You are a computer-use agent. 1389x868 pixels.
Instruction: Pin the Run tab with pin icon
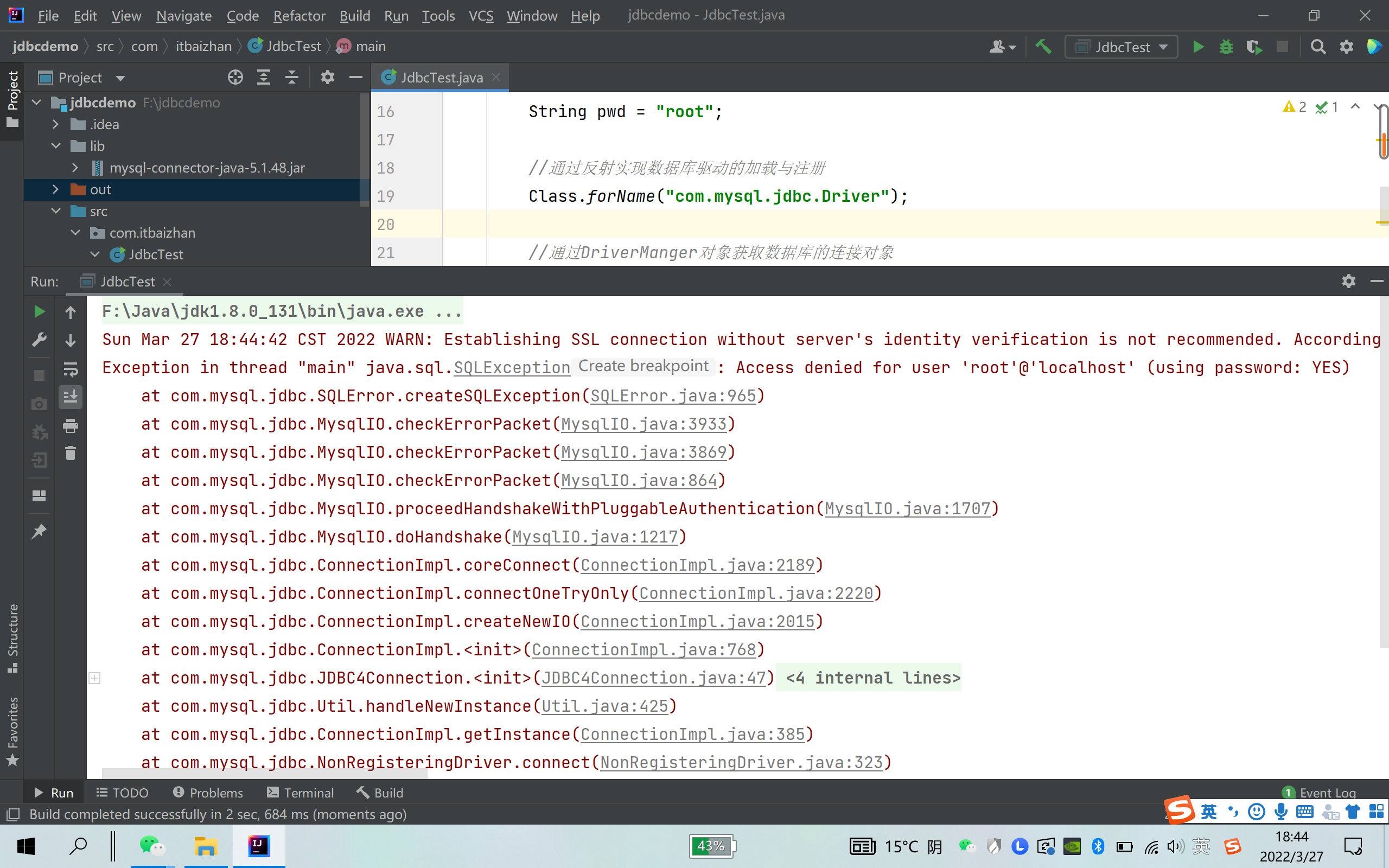point(39,531)
